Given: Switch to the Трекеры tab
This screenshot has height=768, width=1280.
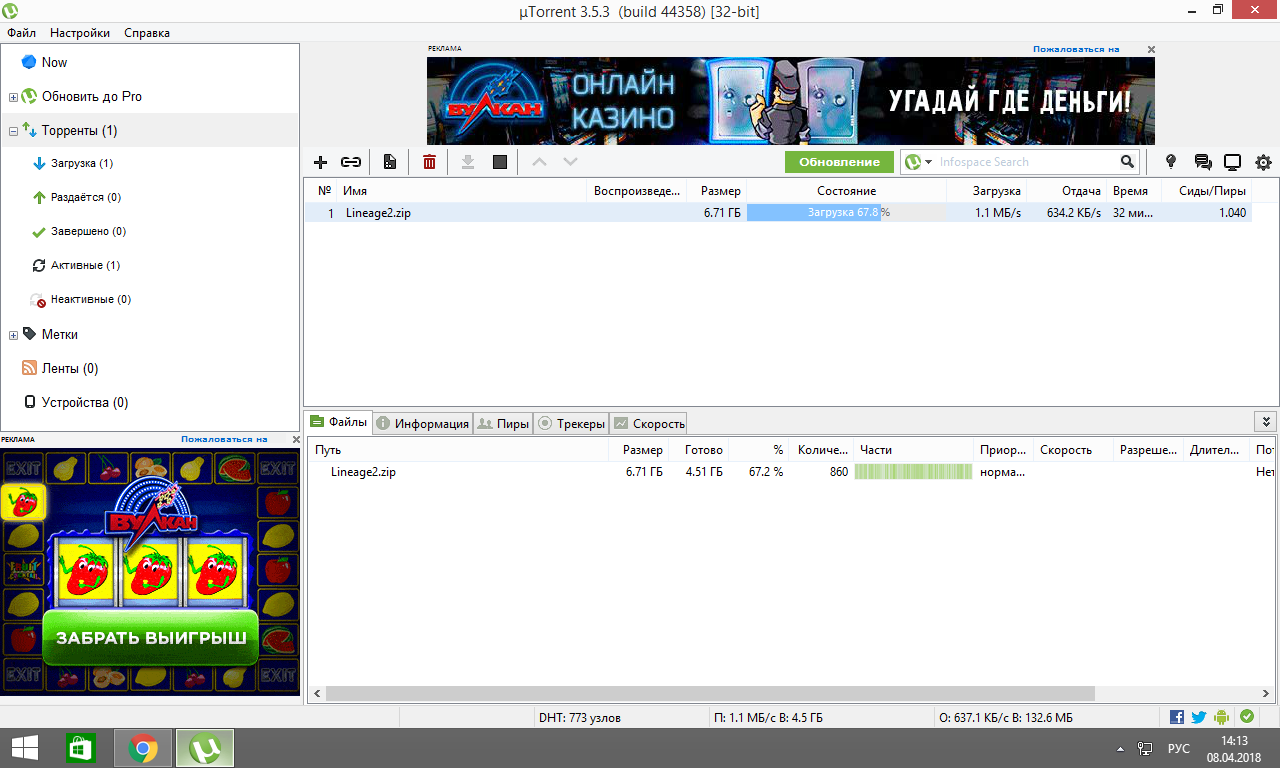Looking at the screenshot, I should (571, 423).
